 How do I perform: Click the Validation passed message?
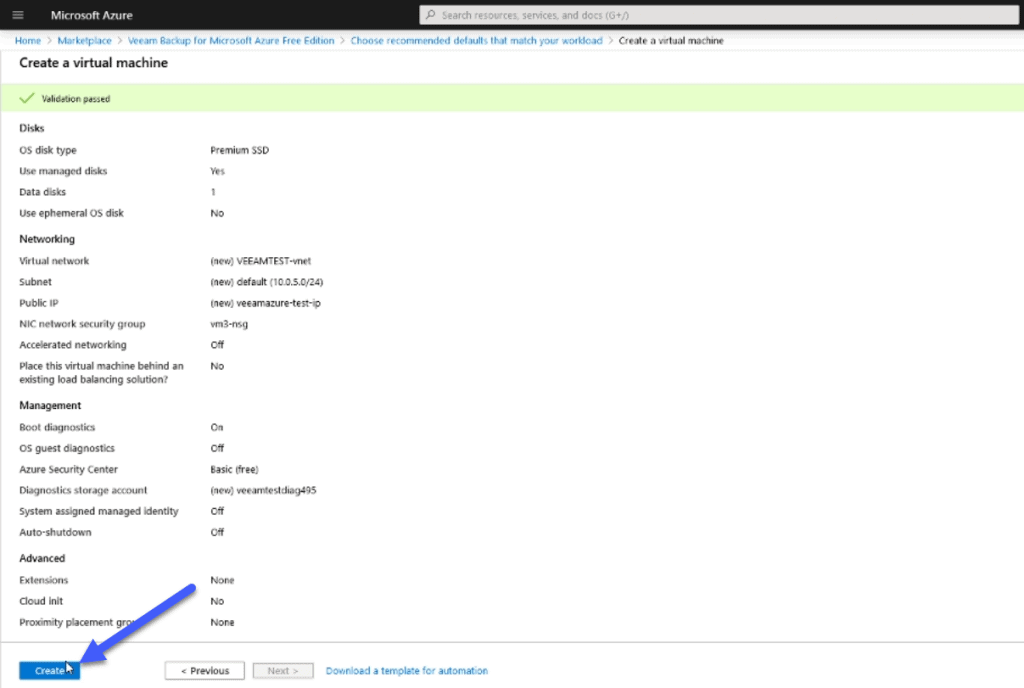[x=76, y=99]
